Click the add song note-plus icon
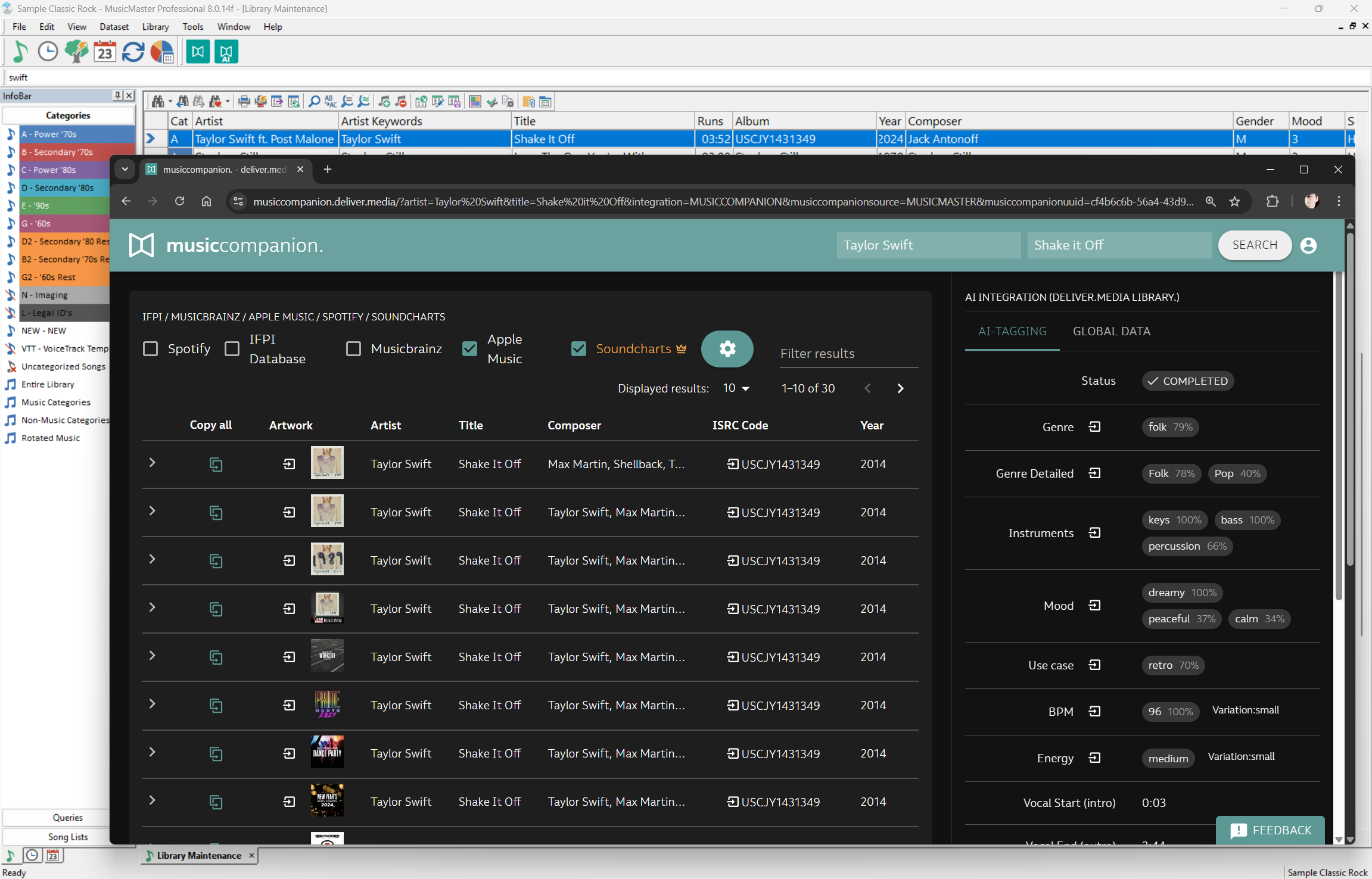 coord(384,102)
